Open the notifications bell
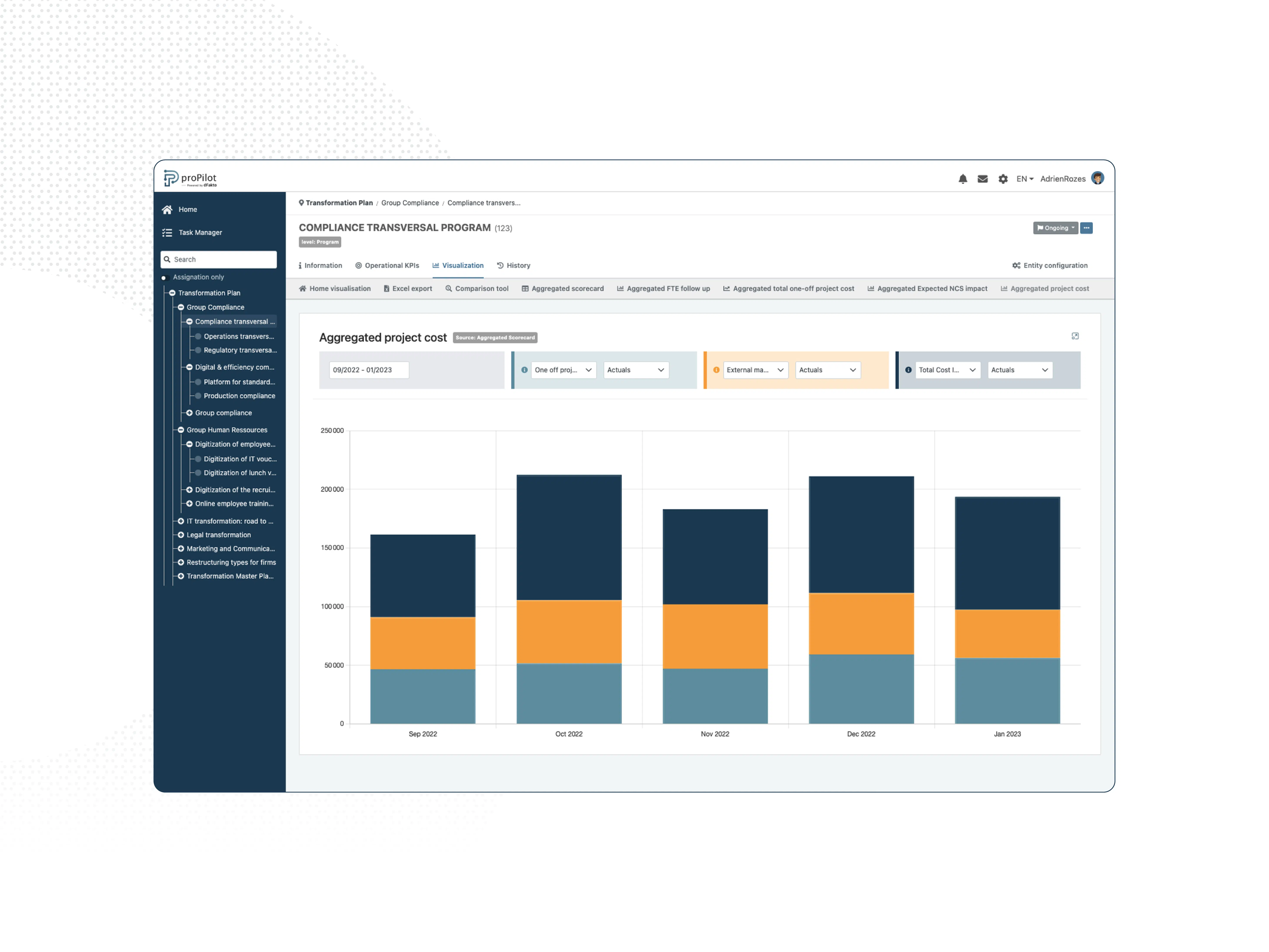This screenshot has height=952, width=1269. click(x=963, y=179)
